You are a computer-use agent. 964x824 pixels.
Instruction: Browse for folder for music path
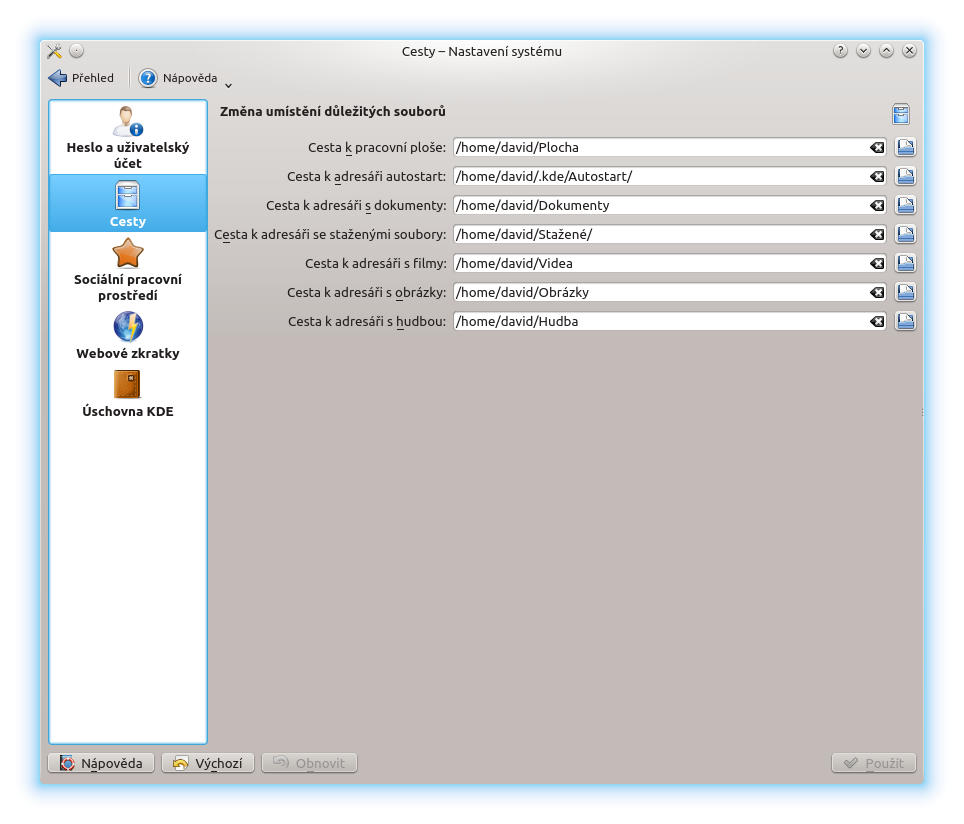point(905,320)
